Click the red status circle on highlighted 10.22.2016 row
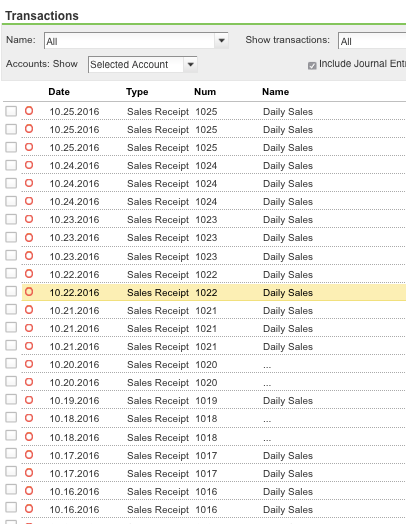Viewport: 406px width, 524px height. [29, 291]
